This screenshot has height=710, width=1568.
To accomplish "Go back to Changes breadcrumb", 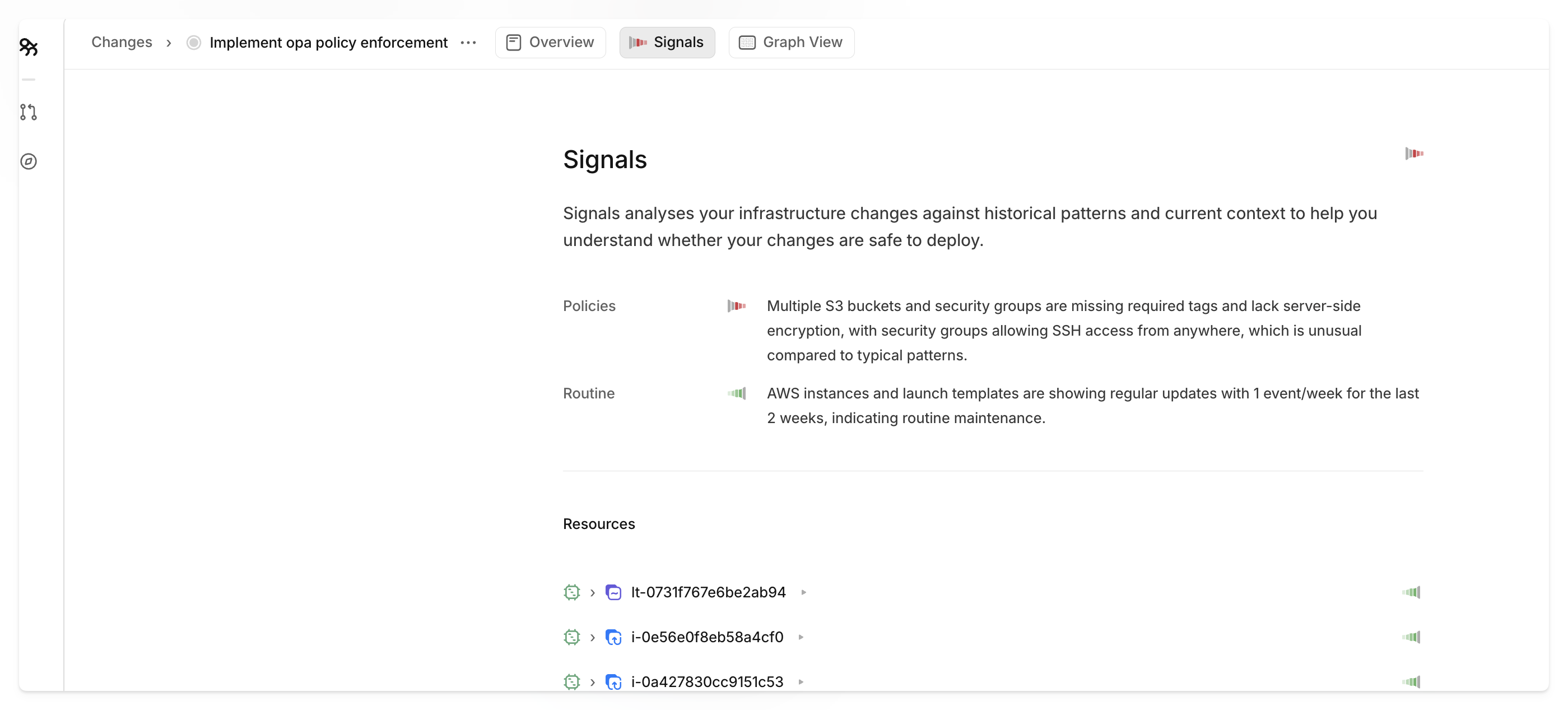I will [122, 43].
